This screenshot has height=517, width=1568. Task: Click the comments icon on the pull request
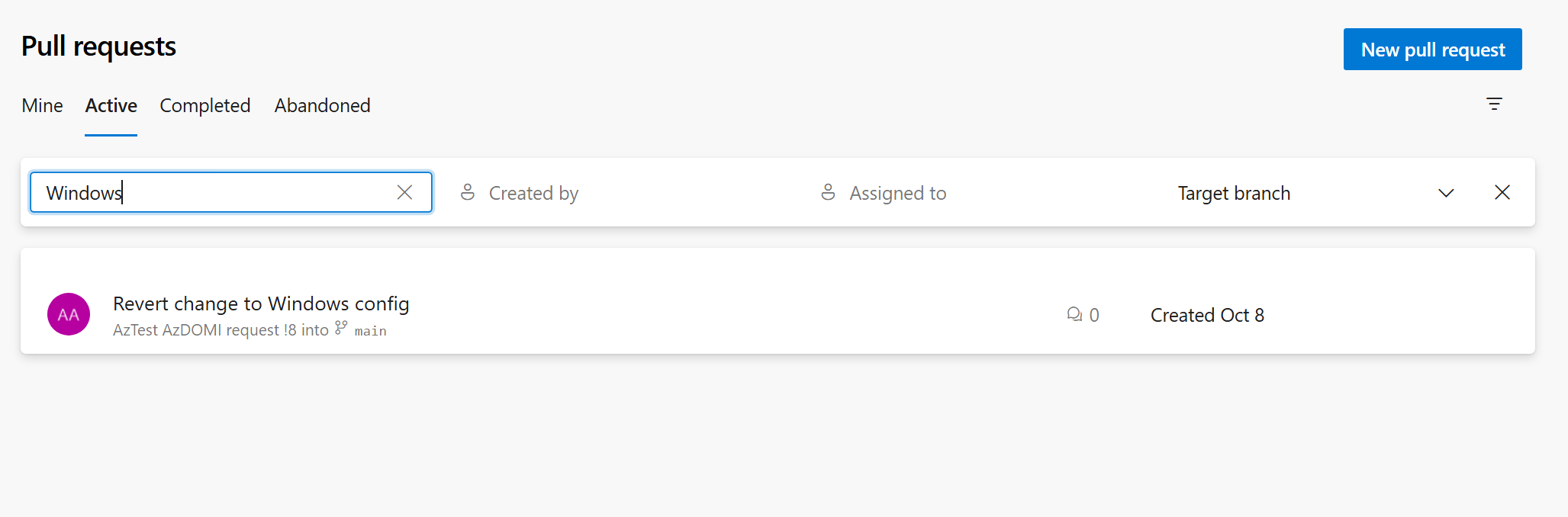pos(1074,314)
